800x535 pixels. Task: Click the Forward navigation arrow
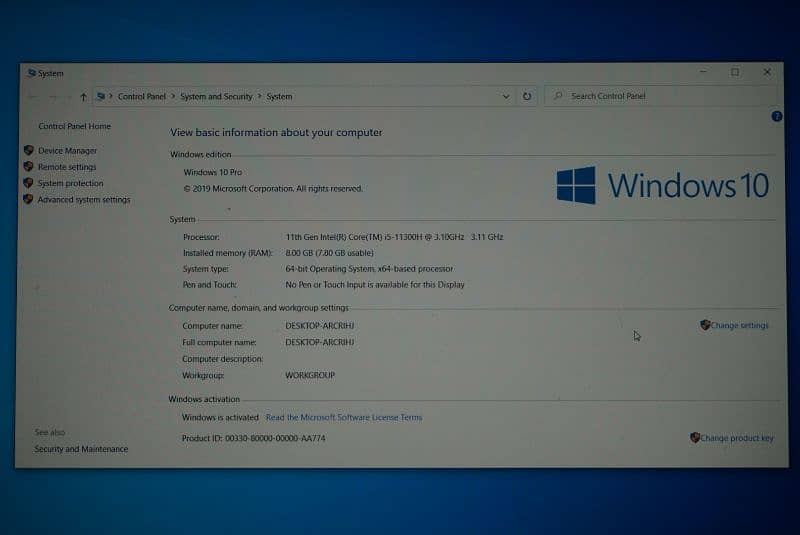point(53,96)
